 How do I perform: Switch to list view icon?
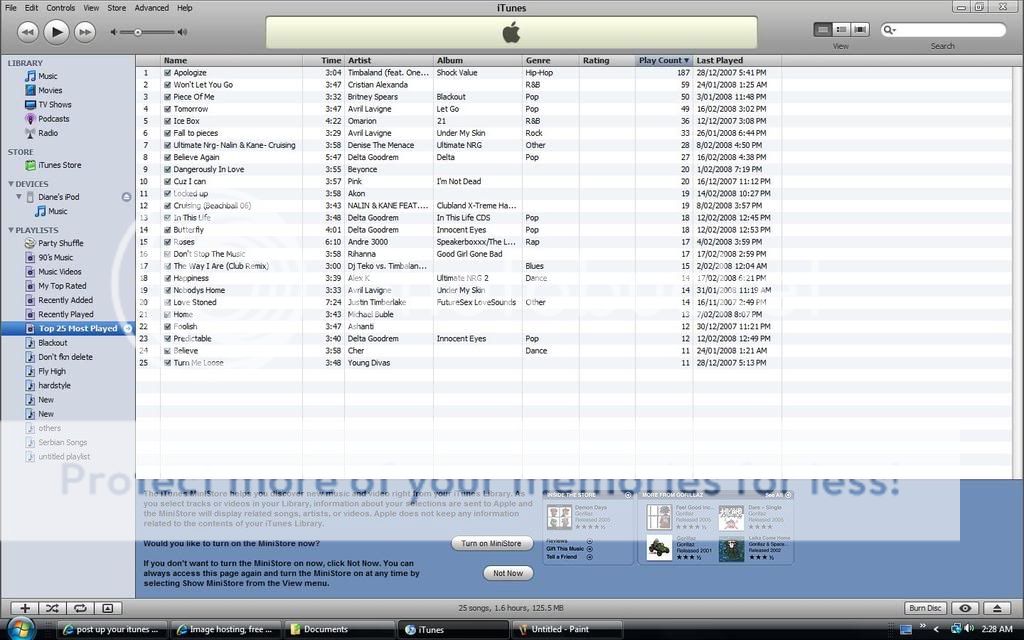pyautogui.click(x=823, y=29)
